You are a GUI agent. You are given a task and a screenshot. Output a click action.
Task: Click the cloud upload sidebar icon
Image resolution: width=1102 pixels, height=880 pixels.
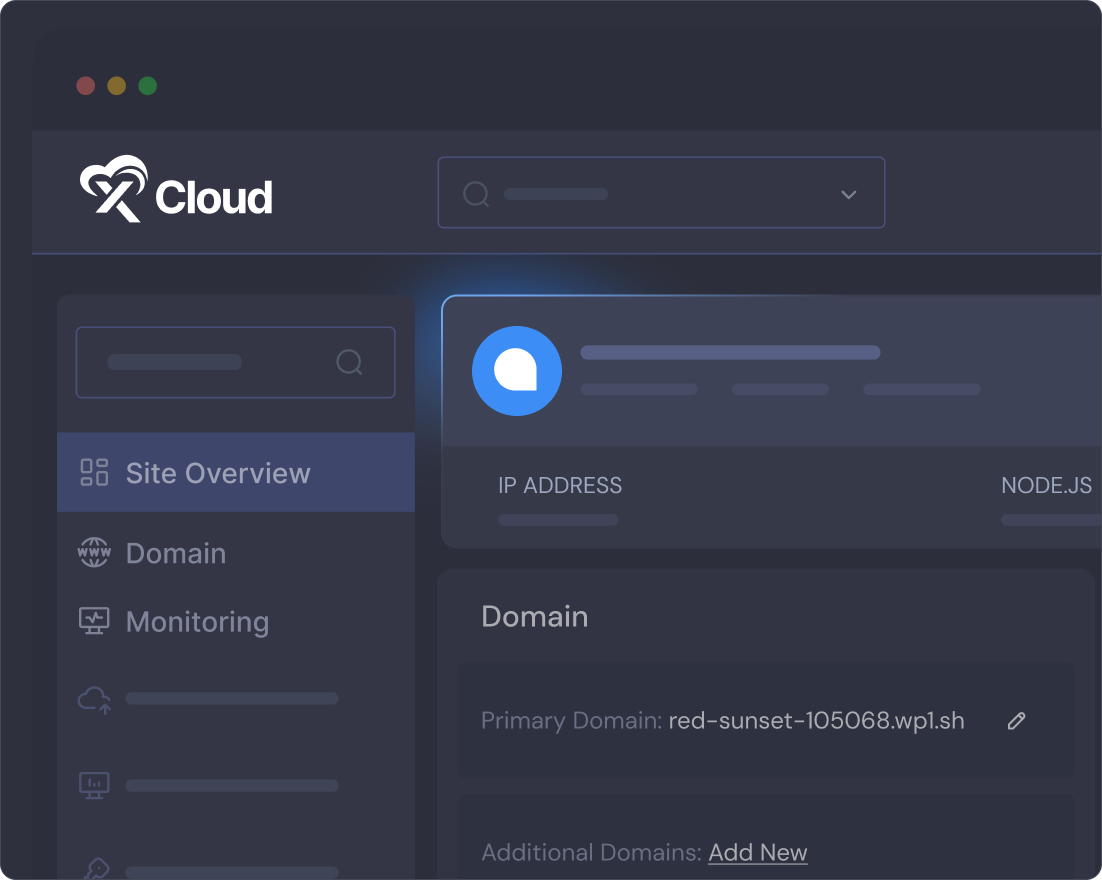[94, 700]
